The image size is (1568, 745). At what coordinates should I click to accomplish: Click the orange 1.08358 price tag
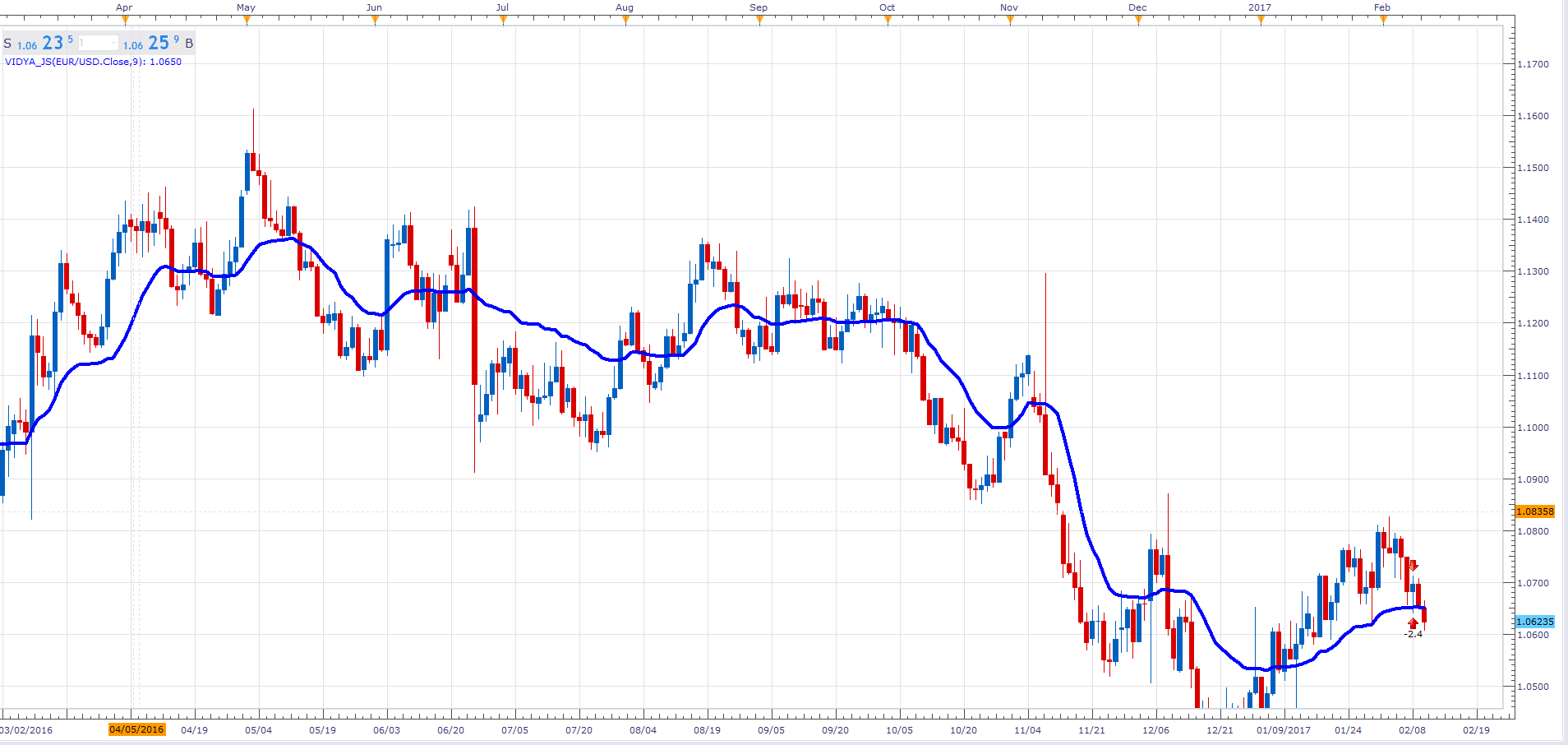point(1534,511)
